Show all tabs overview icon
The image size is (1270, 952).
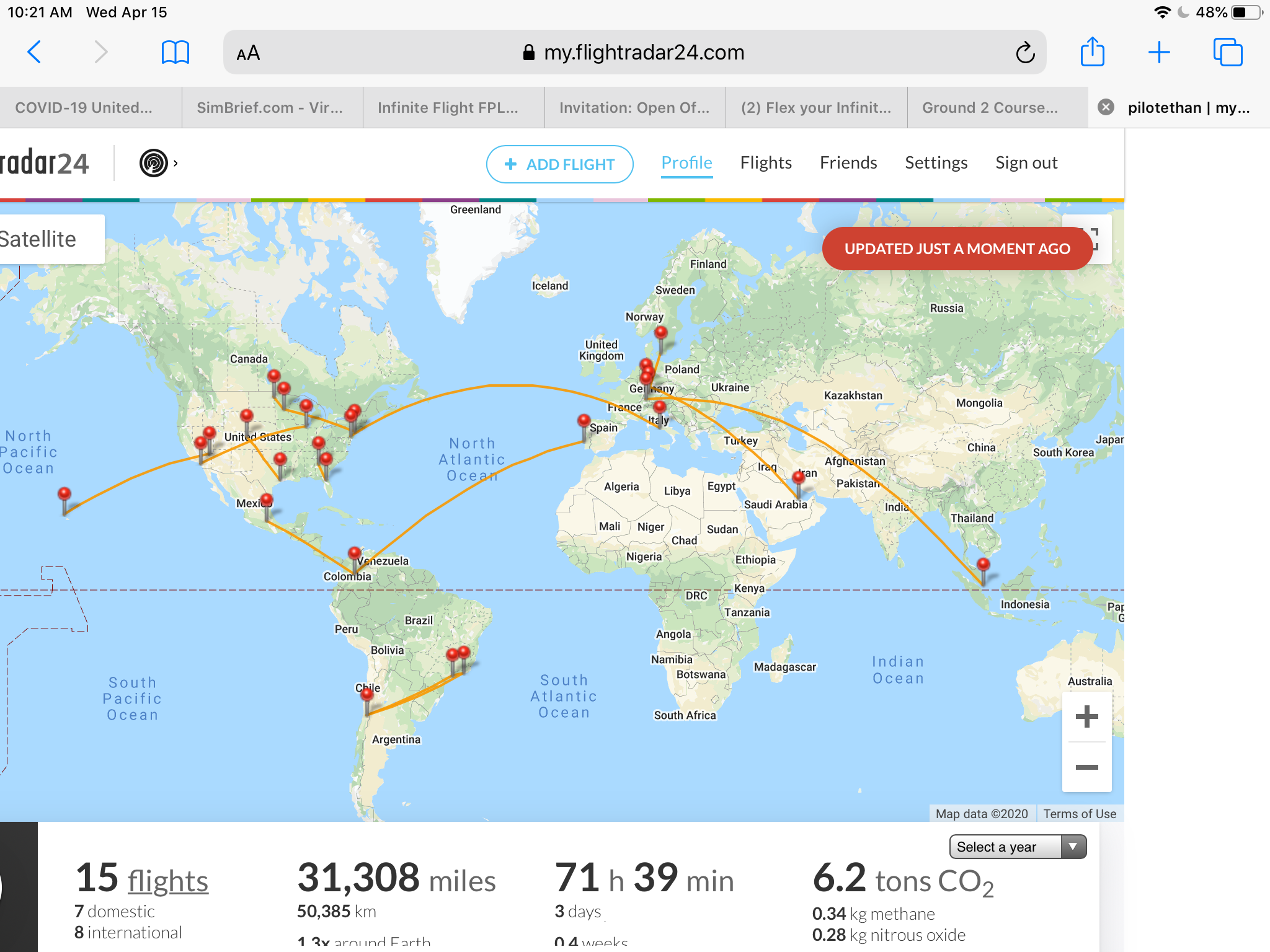[x=1227, y=52]
